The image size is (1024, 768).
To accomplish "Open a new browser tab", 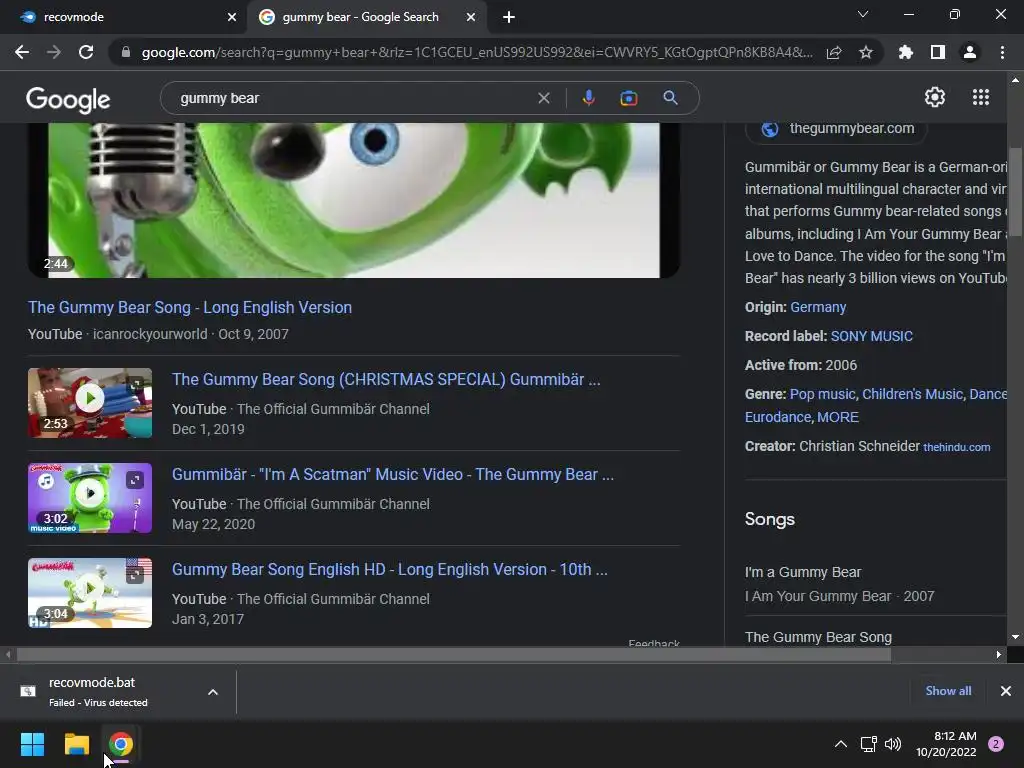I will tap(509, 17).
